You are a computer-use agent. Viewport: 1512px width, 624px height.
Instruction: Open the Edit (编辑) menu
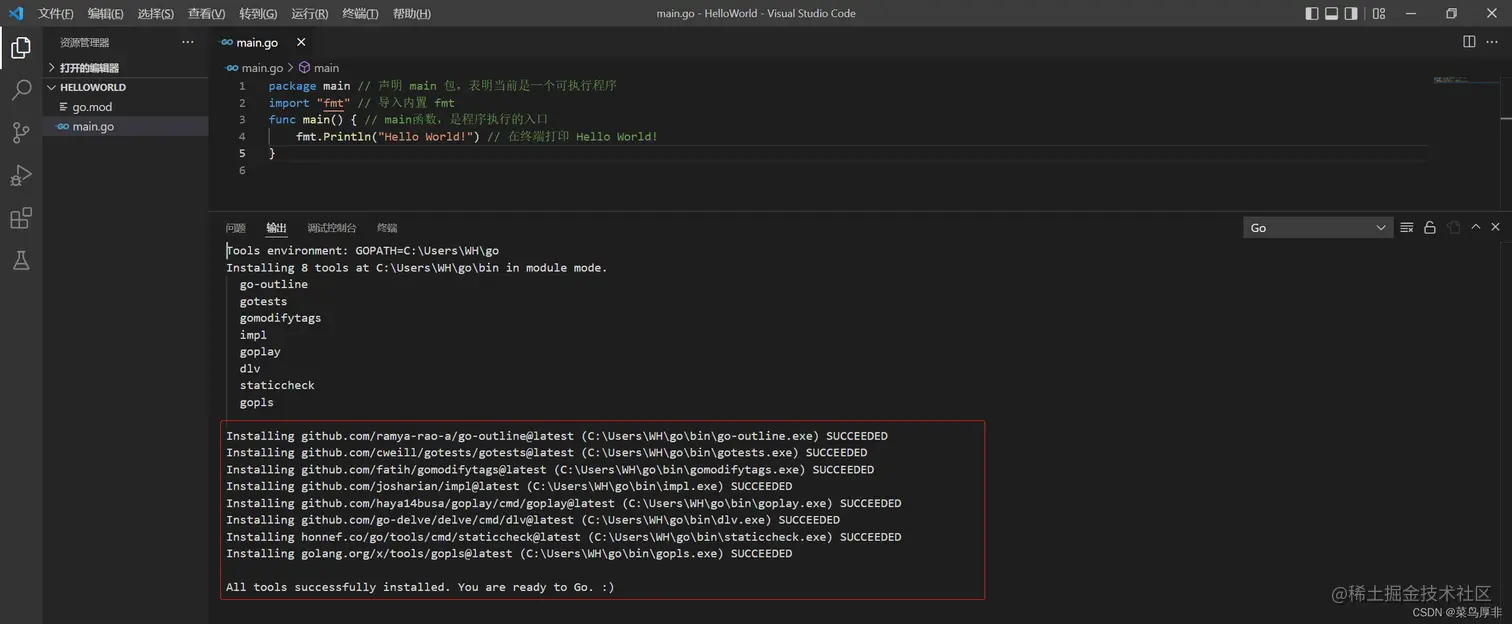[105, 13]
